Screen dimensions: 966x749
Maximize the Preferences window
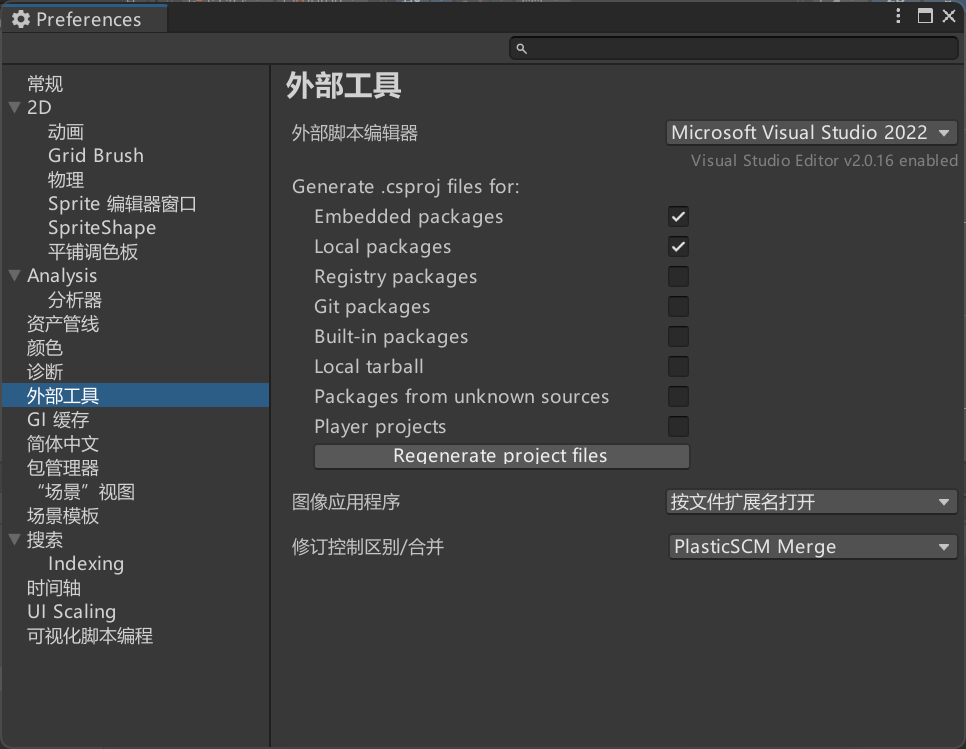pos(925,16)
